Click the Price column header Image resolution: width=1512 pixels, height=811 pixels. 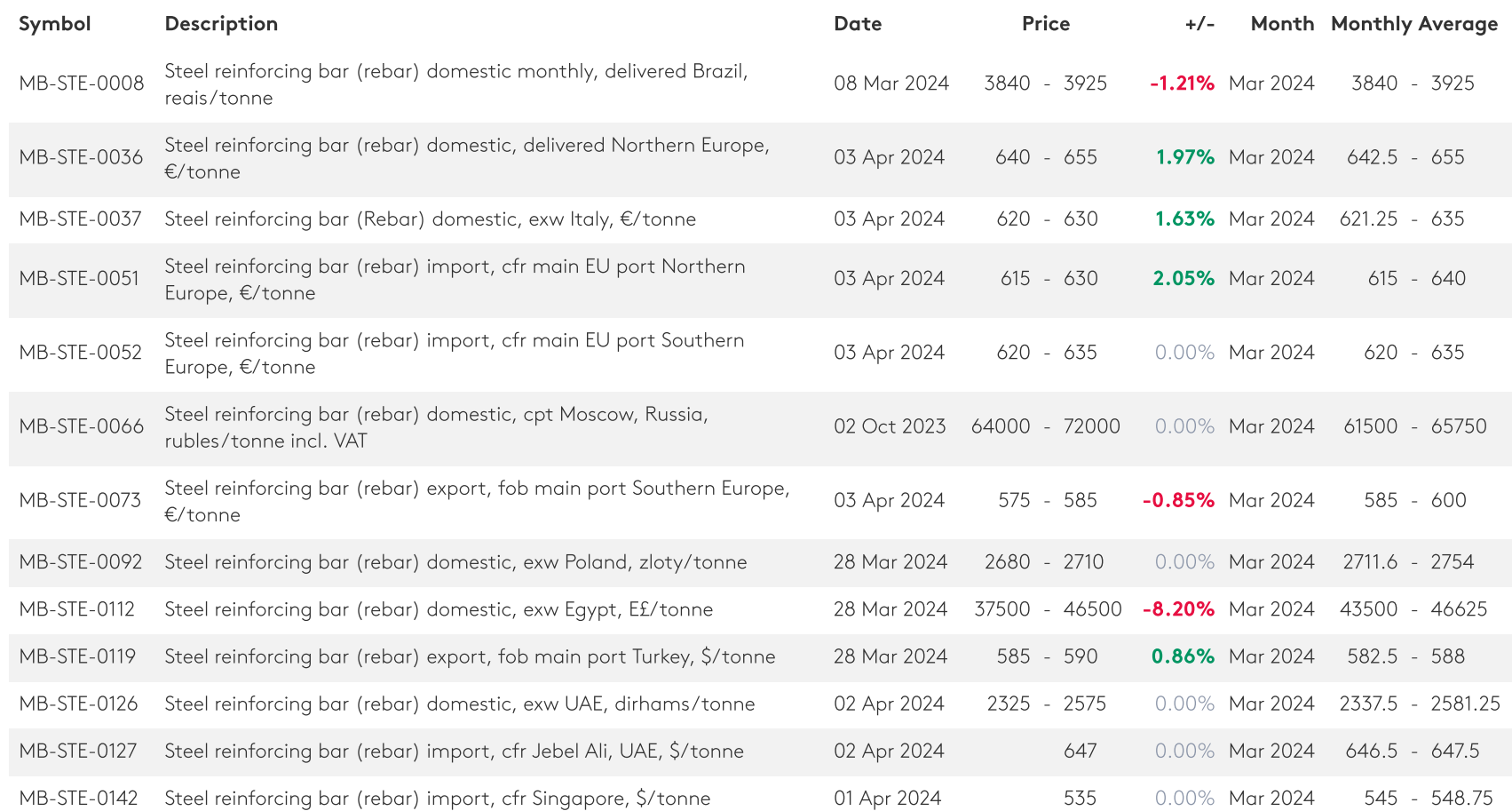tap(1045, 24)
